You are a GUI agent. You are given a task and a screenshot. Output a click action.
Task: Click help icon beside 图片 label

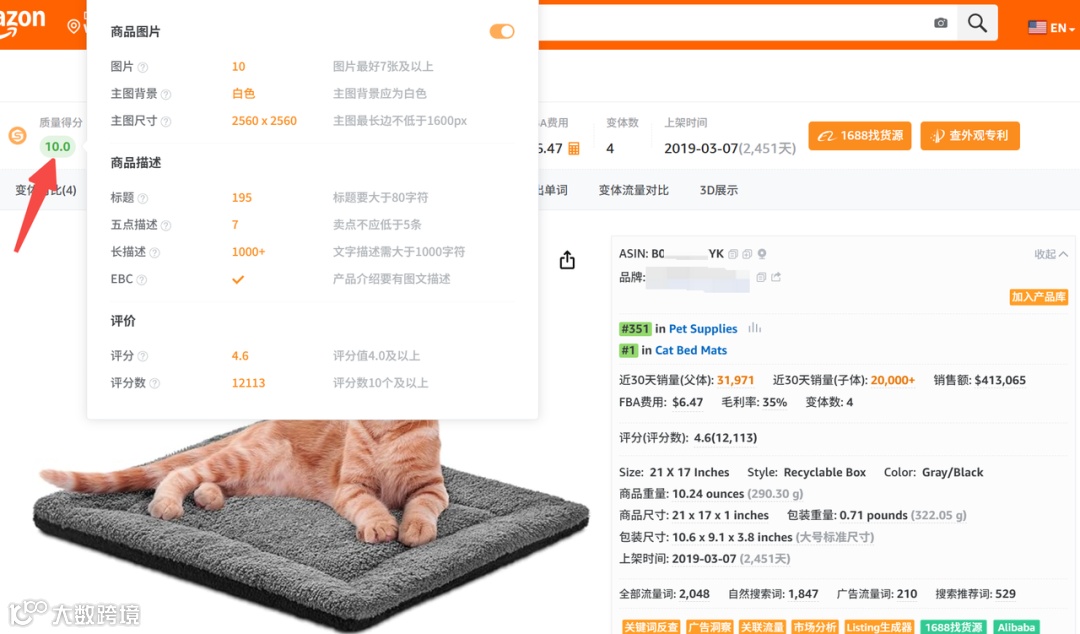point(143,68)
